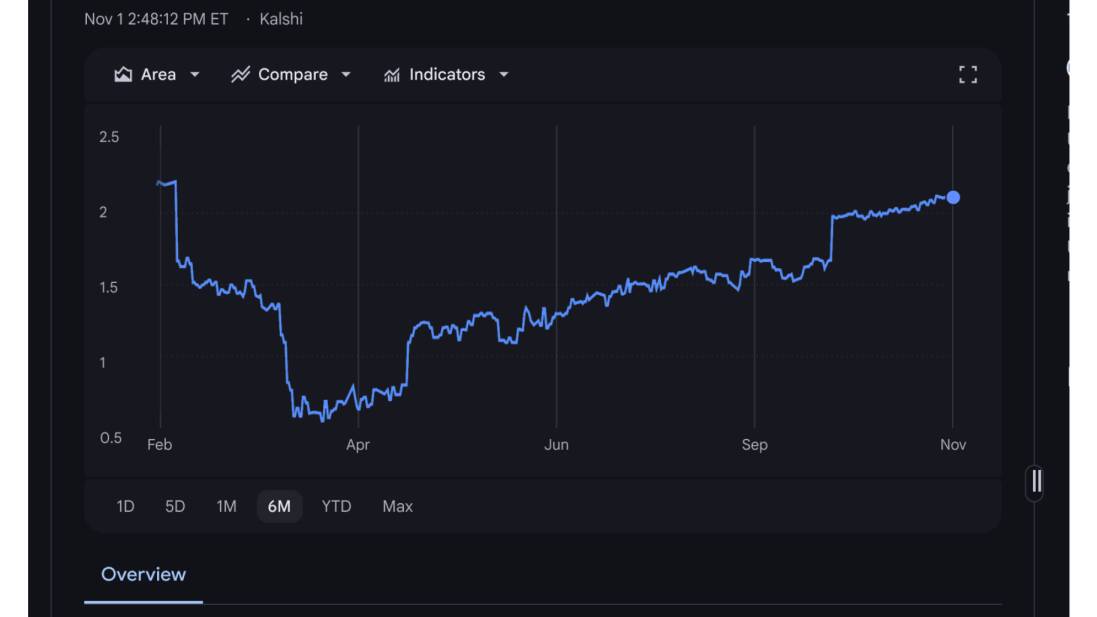
Task: Click the blue endpoint dot on chart
Action: coord(953,197)
